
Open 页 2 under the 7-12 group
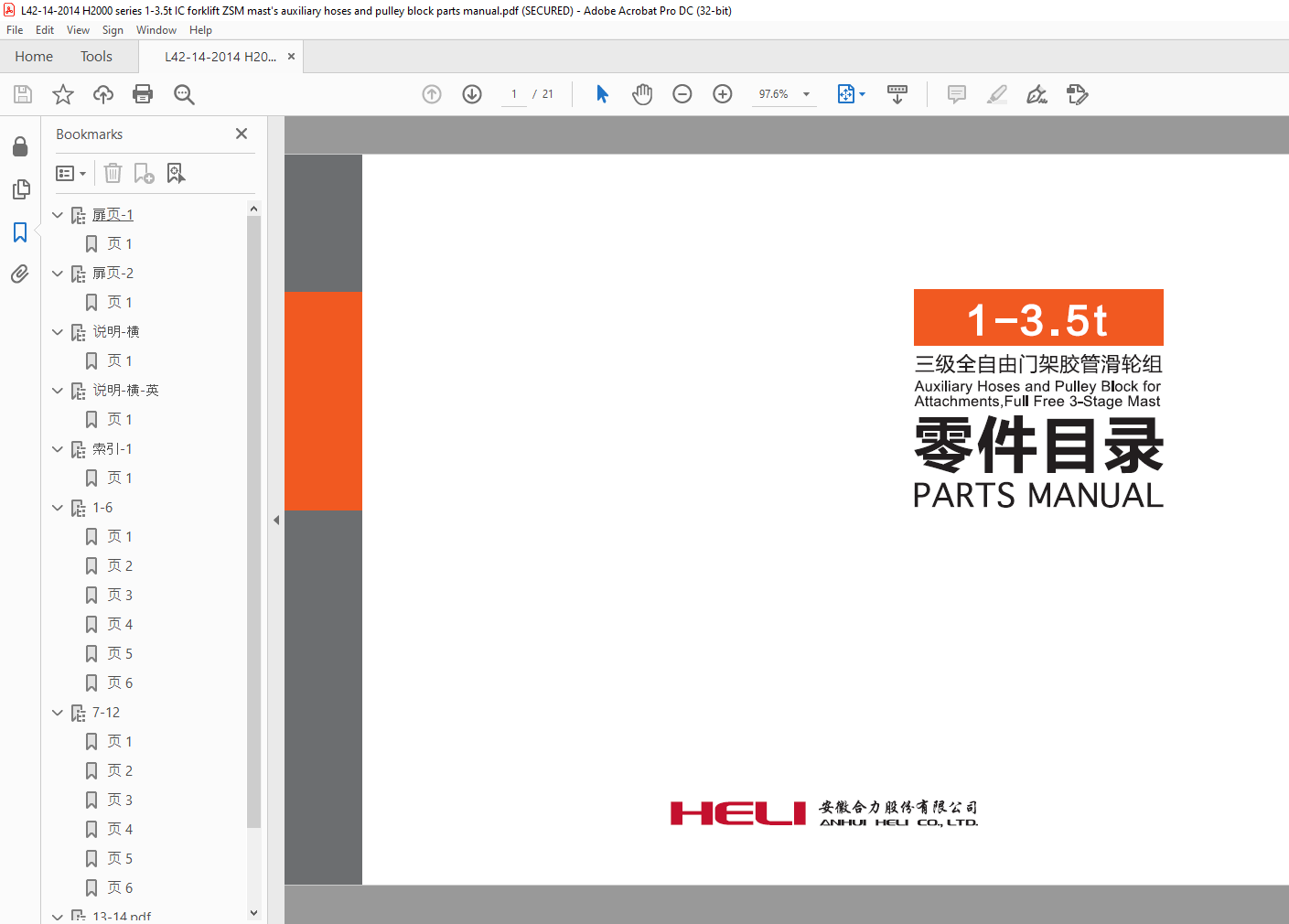point(120,771)
